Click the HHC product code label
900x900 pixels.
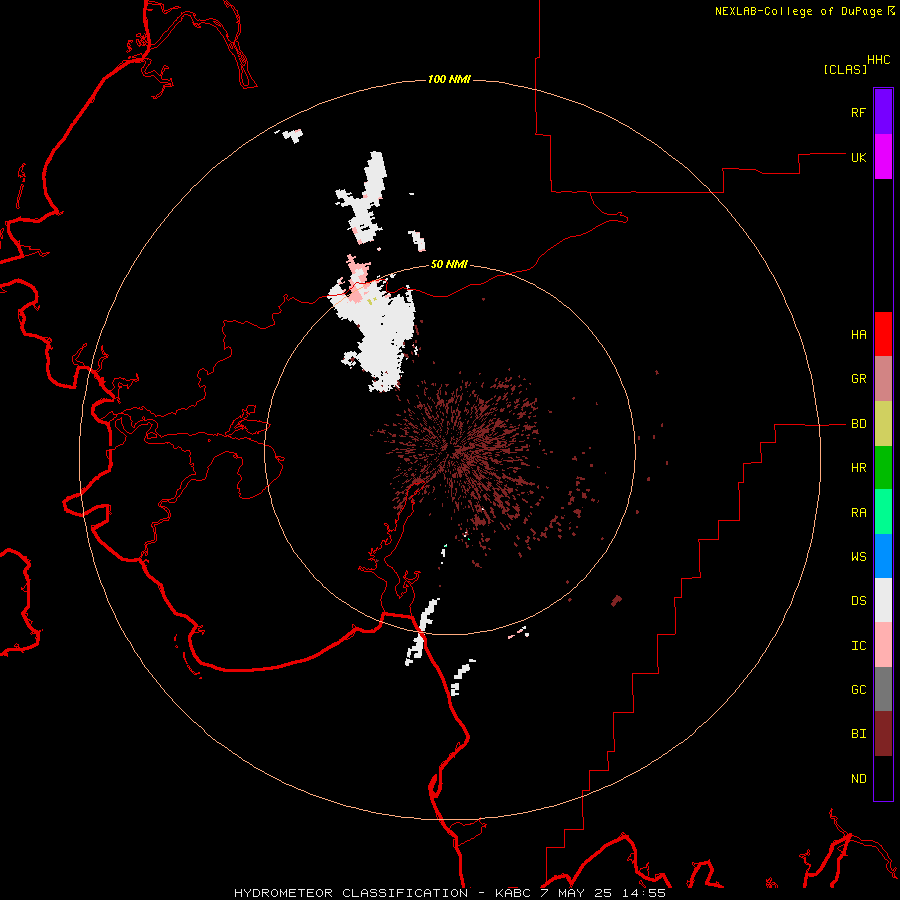click(879, 60)
